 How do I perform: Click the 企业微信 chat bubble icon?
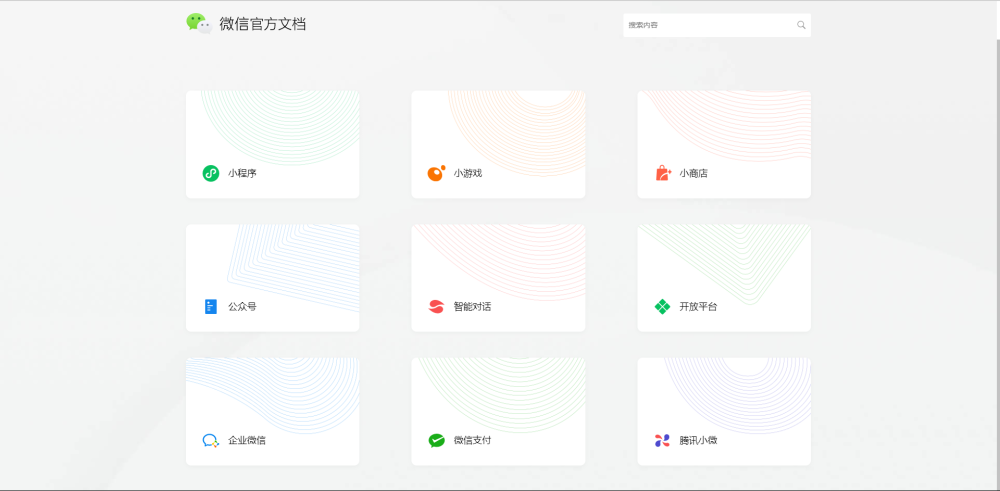(210, 441)
